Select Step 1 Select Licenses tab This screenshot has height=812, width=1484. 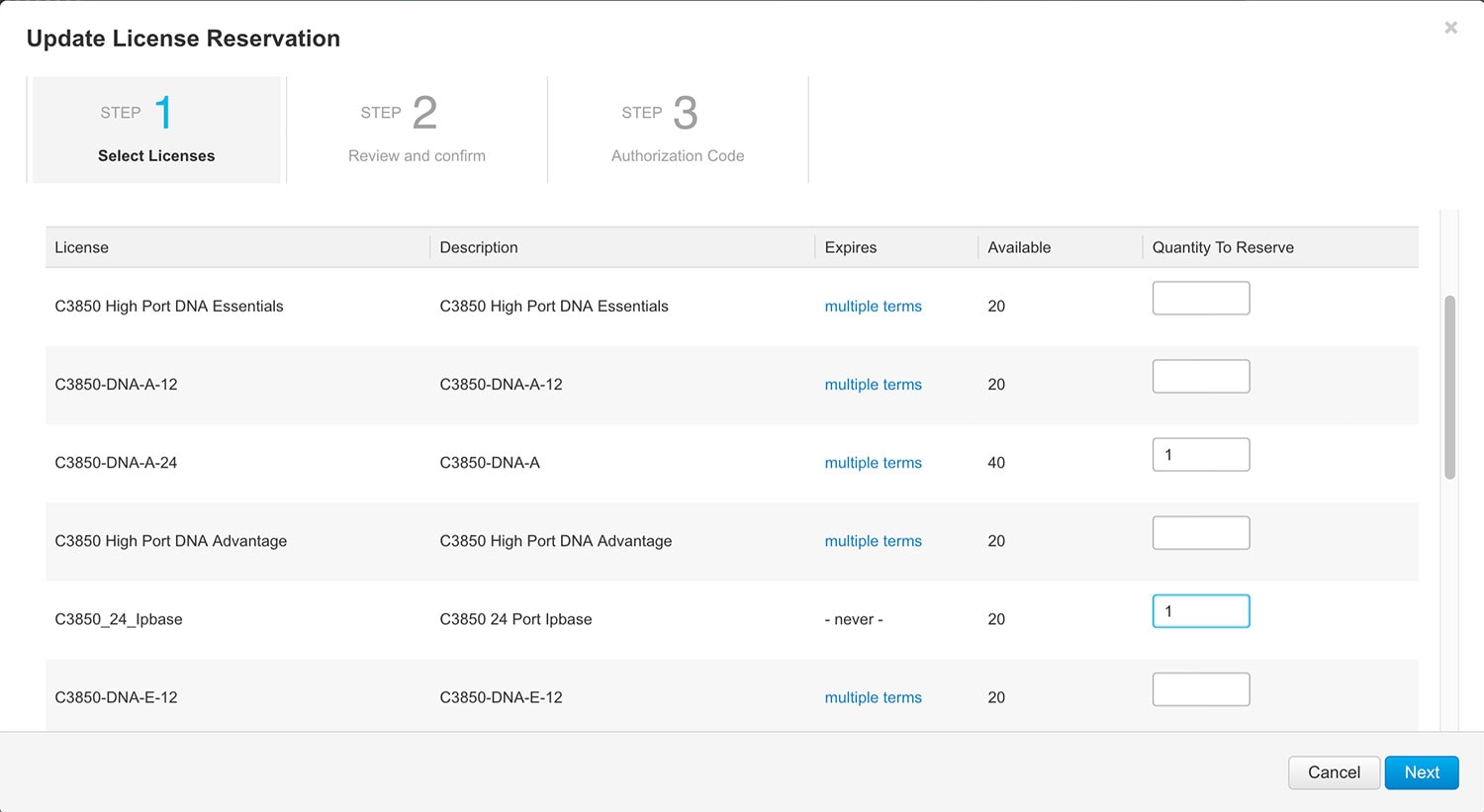point(156,130)
